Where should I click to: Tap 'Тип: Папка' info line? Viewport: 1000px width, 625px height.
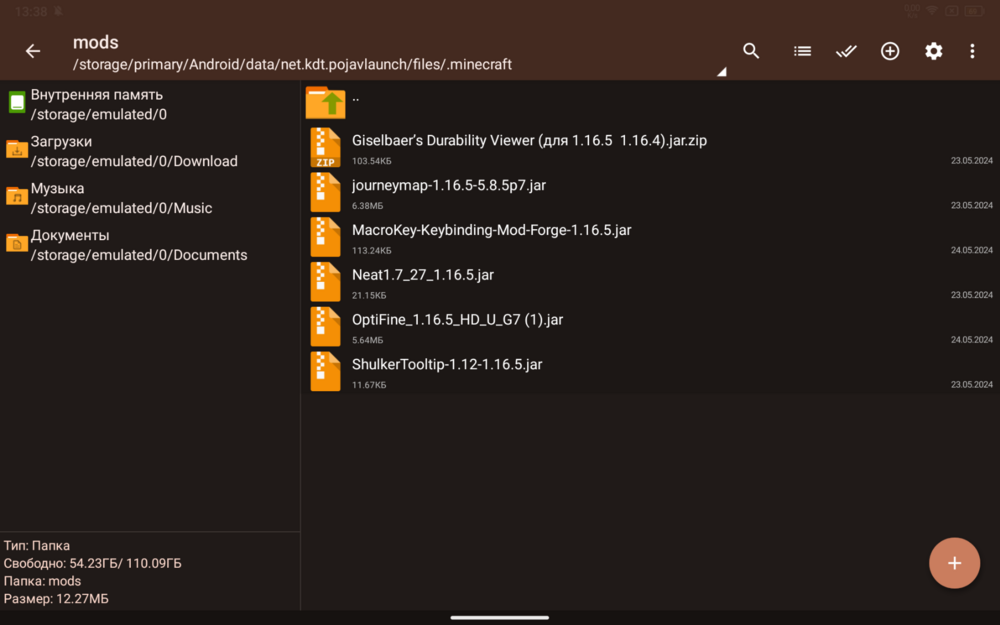37,545
